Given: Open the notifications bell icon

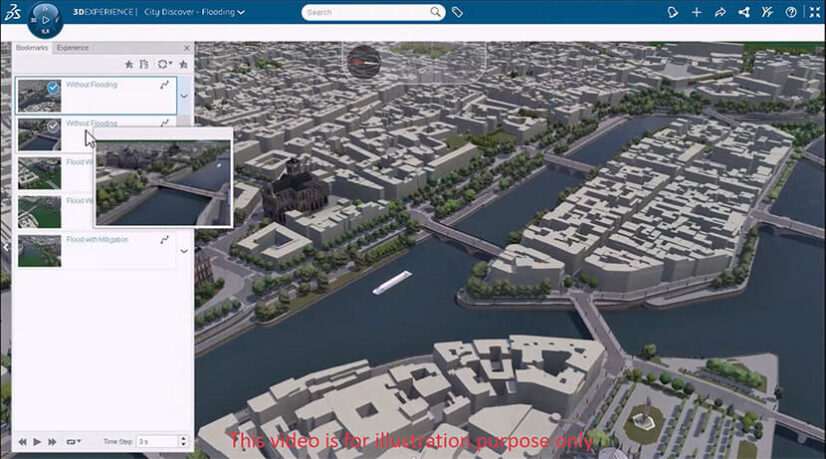Looking at the screenshot, I should (673, 12).
